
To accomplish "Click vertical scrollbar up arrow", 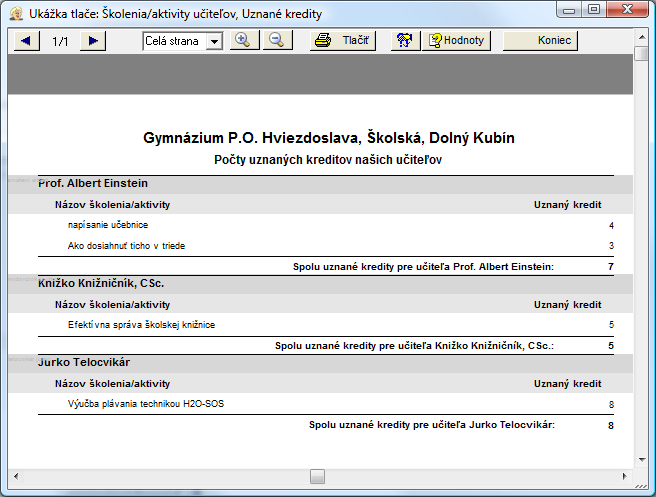I will coord(642,38).
